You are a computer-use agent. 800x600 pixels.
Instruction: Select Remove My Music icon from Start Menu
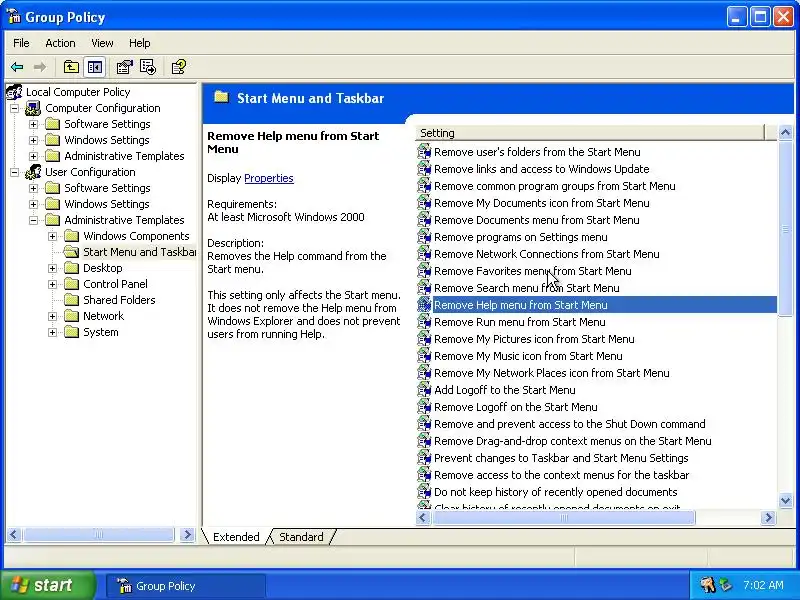pos(528,356)
